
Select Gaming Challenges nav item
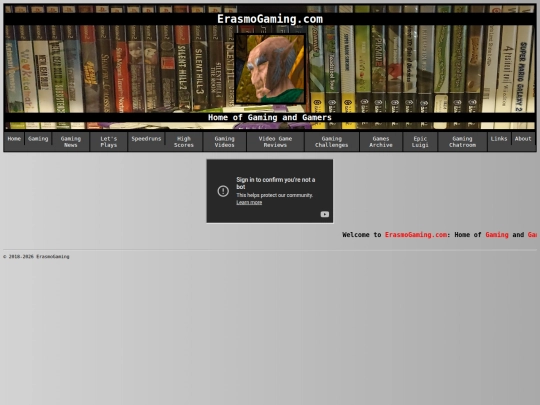[332, 142]
